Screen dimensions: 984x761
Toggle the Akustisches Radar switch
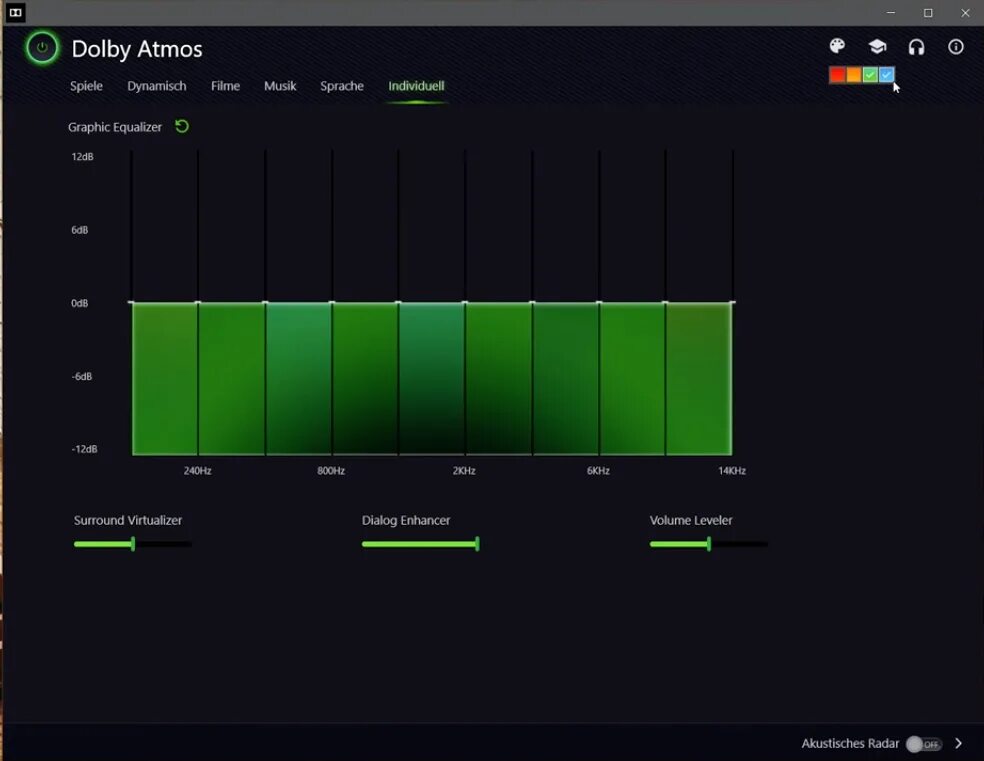click(924, 744)
